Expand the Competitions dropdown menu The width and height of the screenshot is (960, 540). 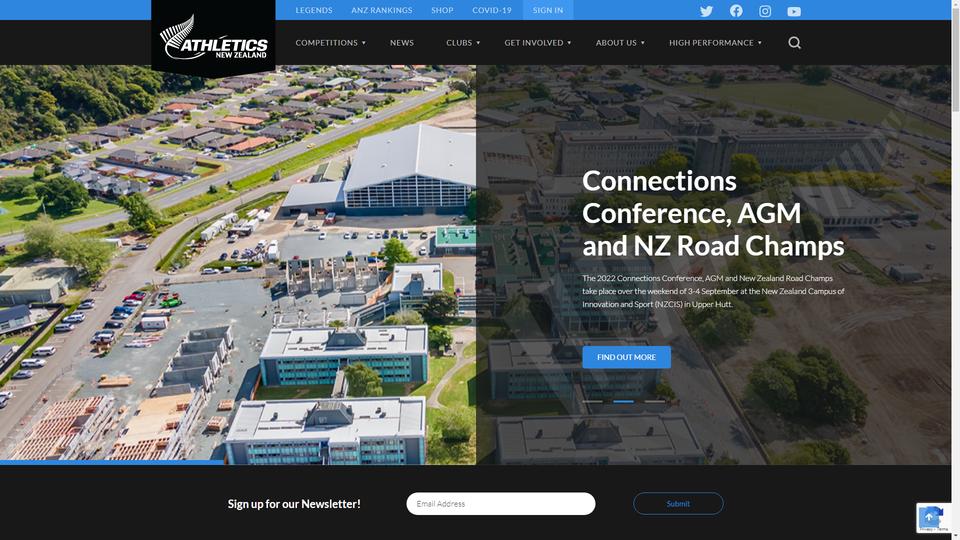coord(331,43)
